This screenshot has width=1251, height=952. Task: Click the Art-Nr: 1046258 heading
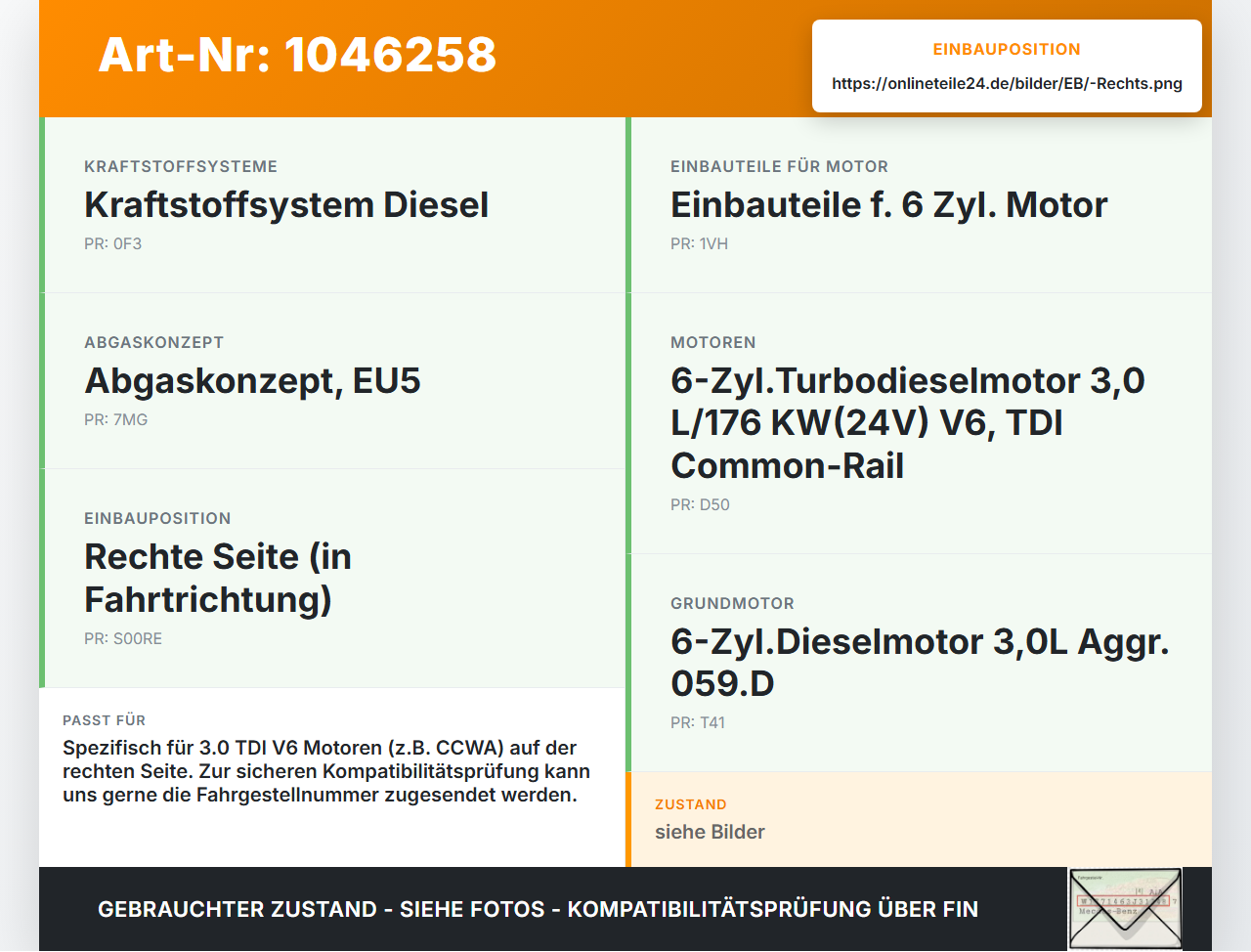click(297, 55)
